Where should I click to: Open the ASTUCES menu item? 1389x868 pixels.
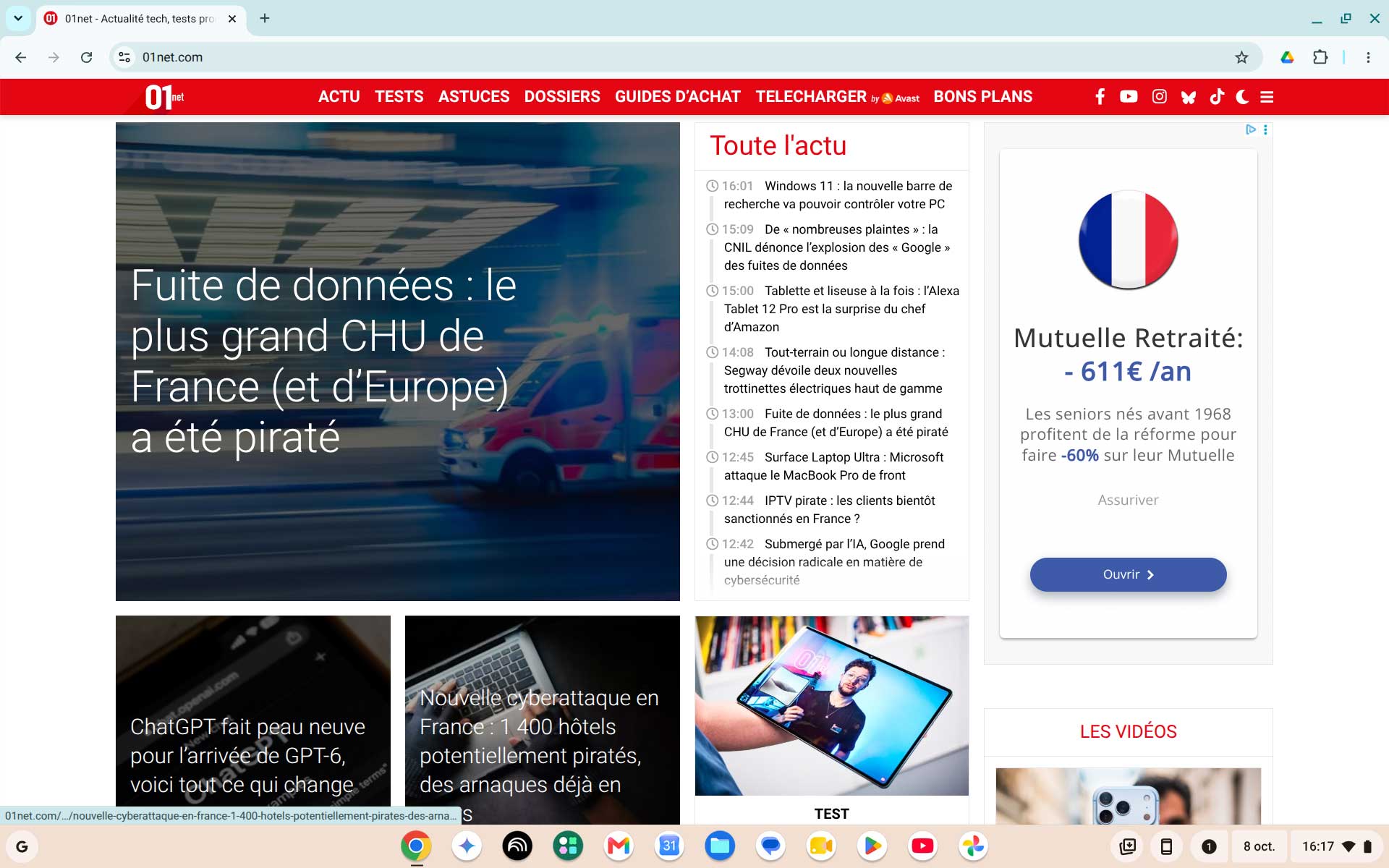pos(474,97)
